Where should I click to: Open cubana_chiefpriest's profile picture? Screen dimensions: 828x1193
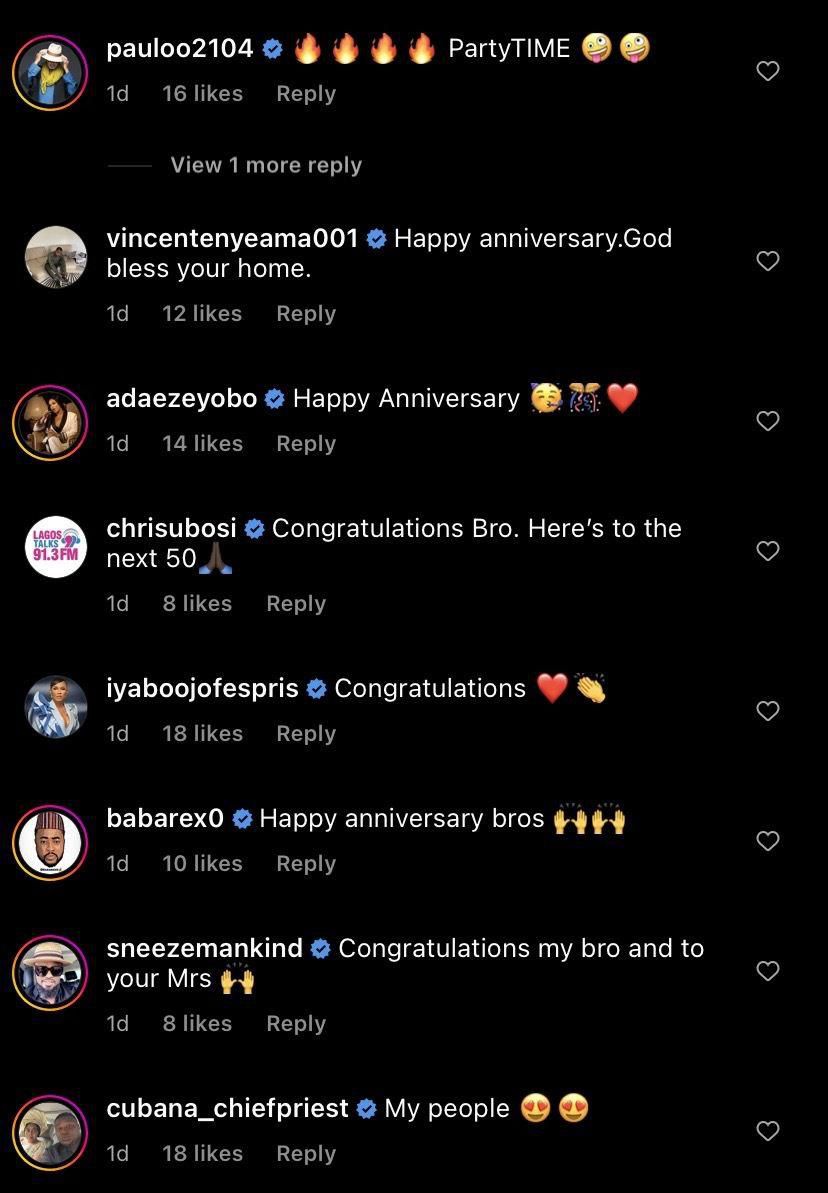coord(50,1131)
